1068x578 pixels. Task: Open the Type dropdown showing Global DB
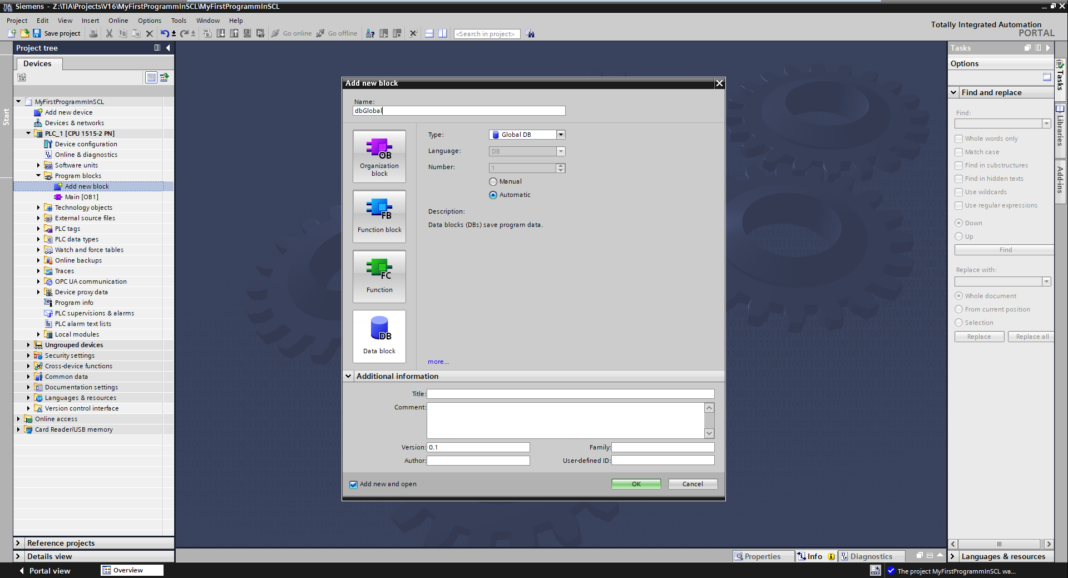[562, 134]
